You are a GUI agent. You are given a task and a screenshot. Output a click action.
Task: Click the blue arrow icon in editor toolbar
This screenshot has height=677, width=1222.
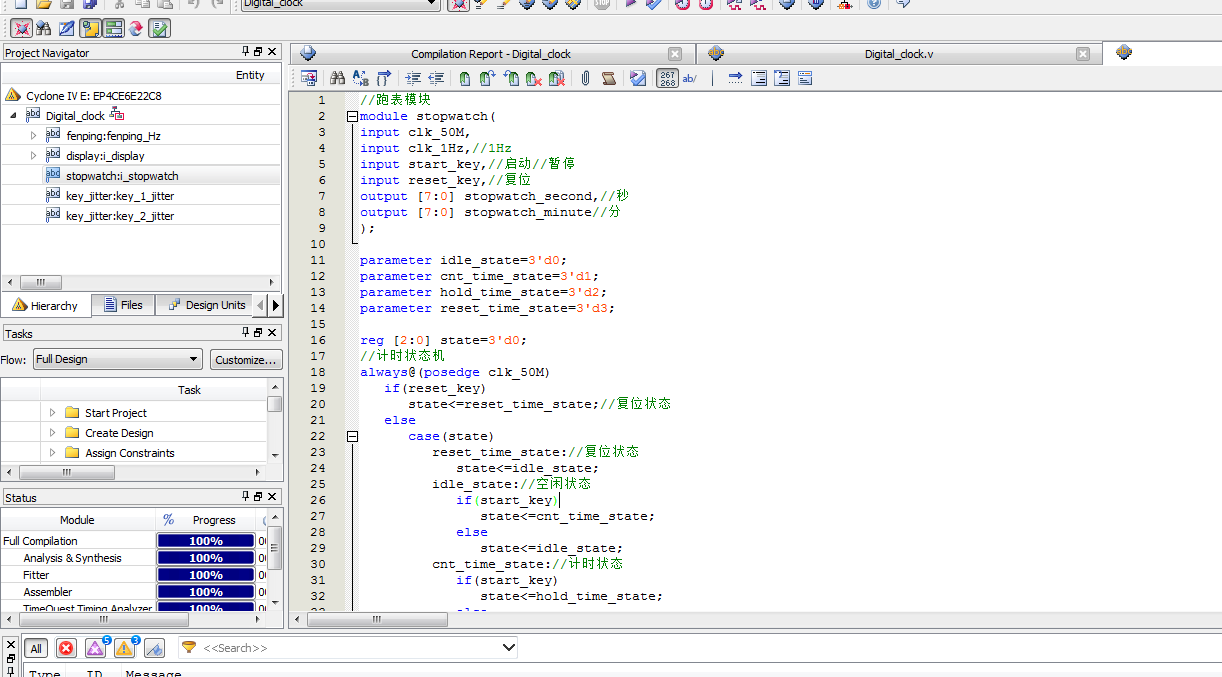(x=735, y=78)
